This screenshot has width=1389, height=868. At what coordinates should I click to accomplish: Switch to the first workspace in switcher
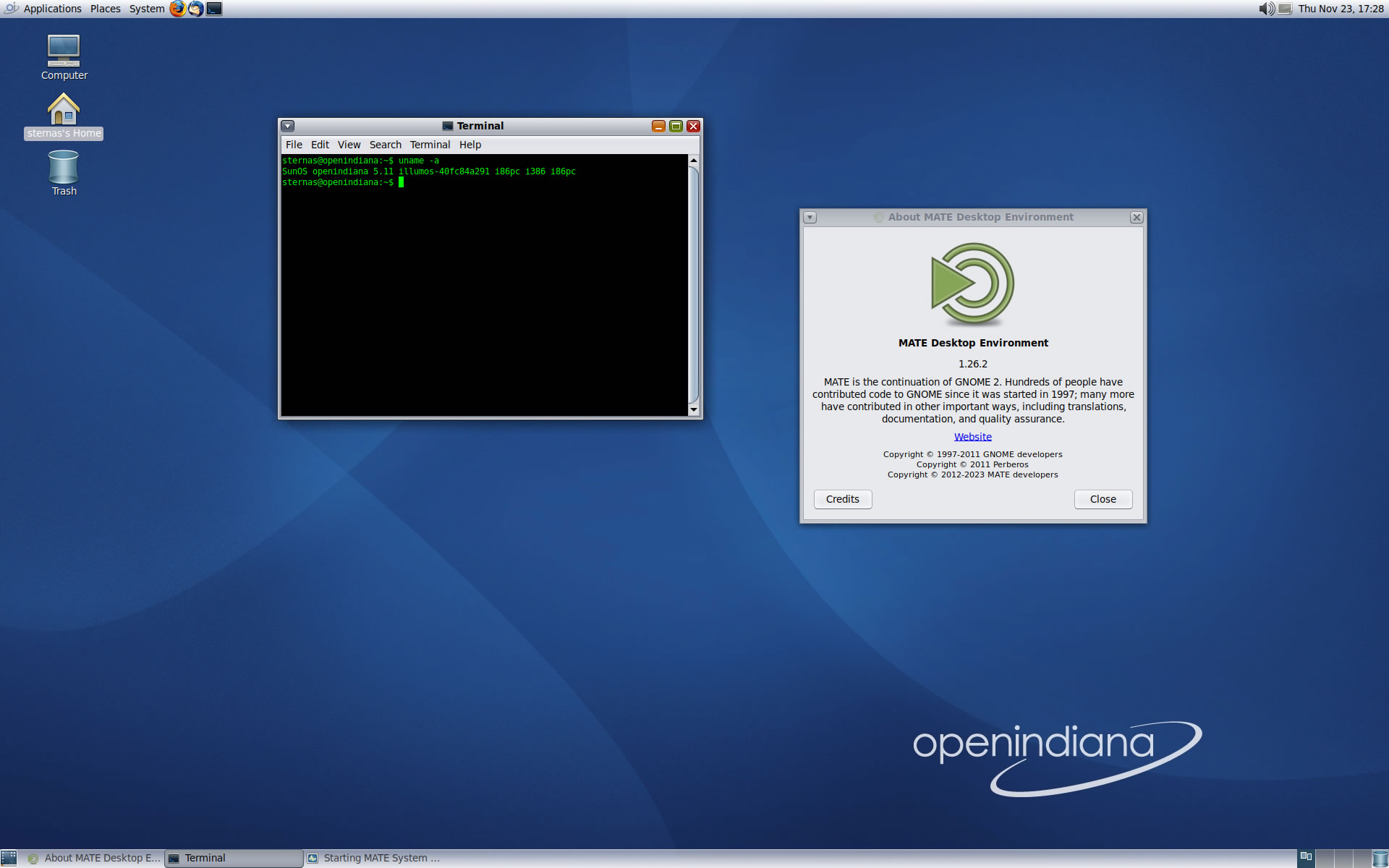point(1306,859)
